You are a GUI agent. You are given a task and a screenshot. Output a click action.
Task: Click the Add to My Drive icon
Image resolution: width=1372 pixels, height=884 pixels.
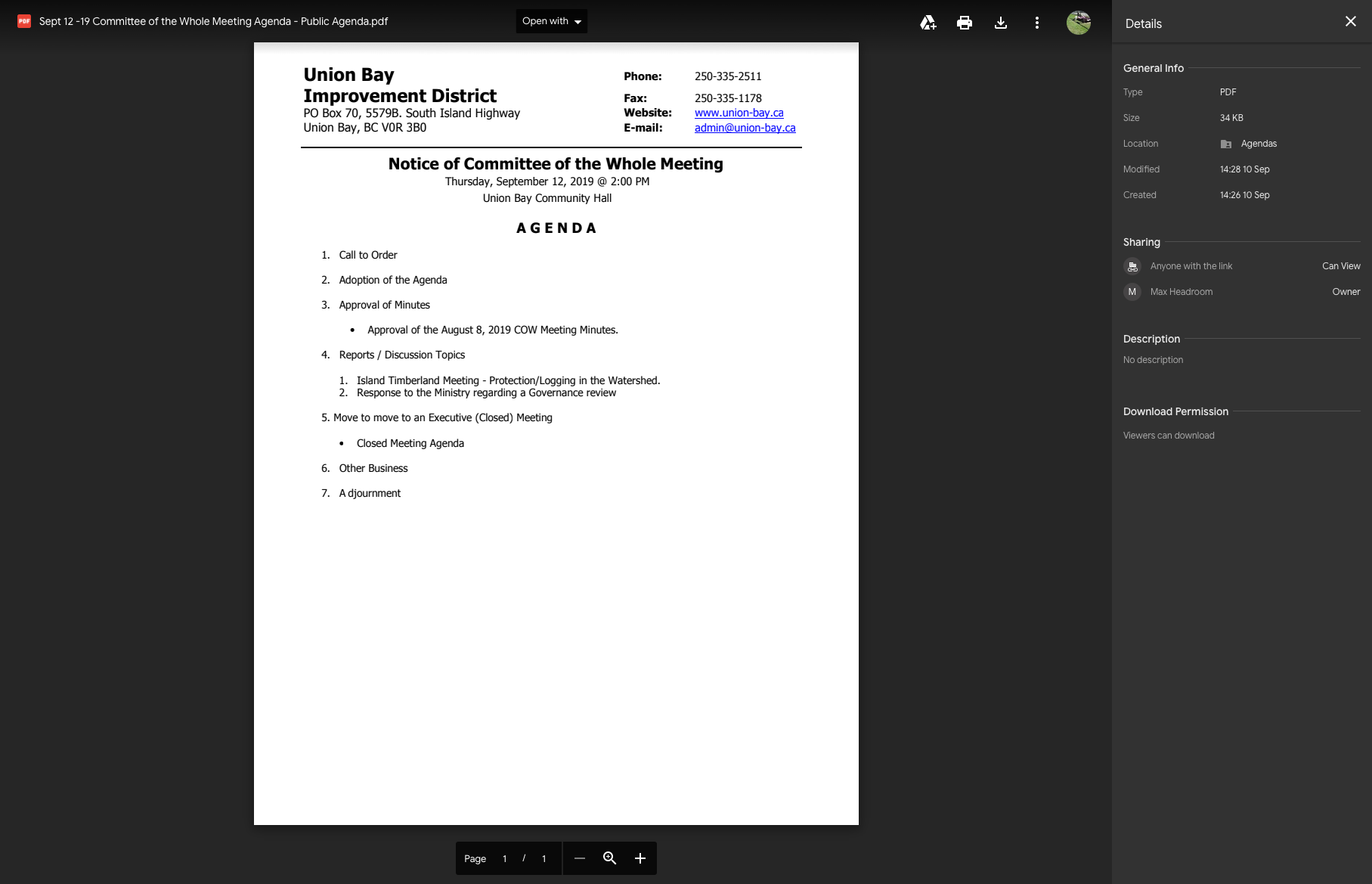928,23
